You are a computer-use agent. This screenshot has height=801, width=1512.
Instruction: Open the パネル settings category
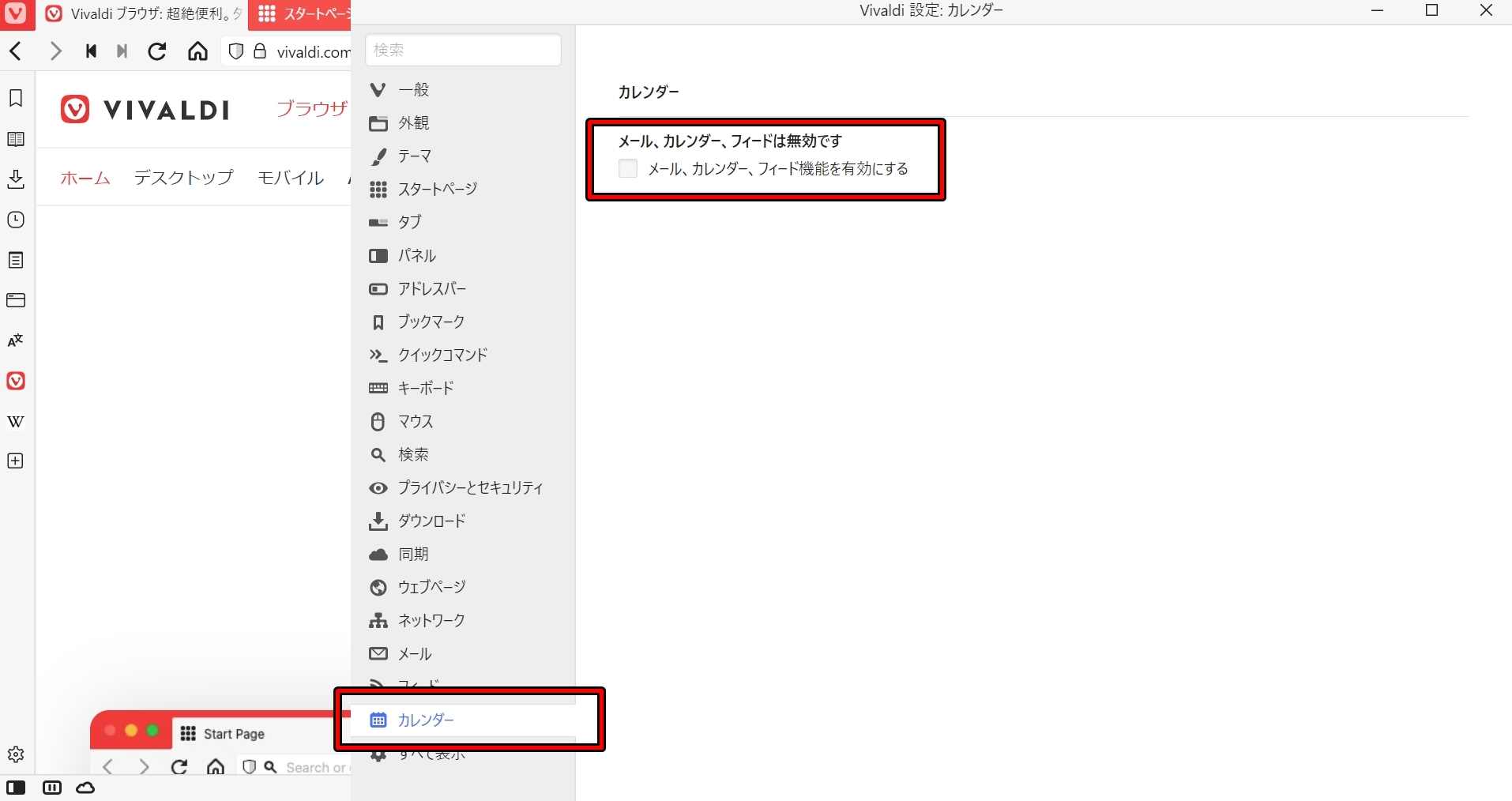(x=463, y=256)
